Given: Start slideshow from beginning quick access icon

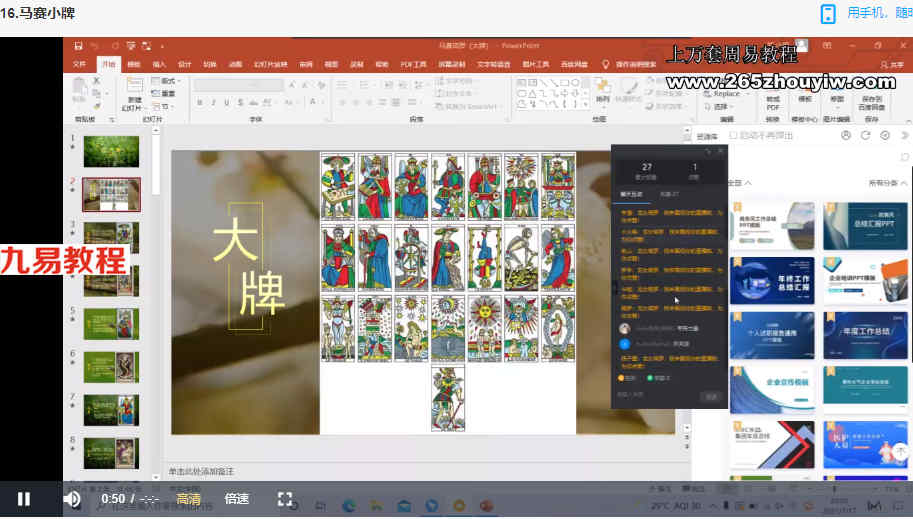Looking at the screenshot, I should tap(131, 45).
